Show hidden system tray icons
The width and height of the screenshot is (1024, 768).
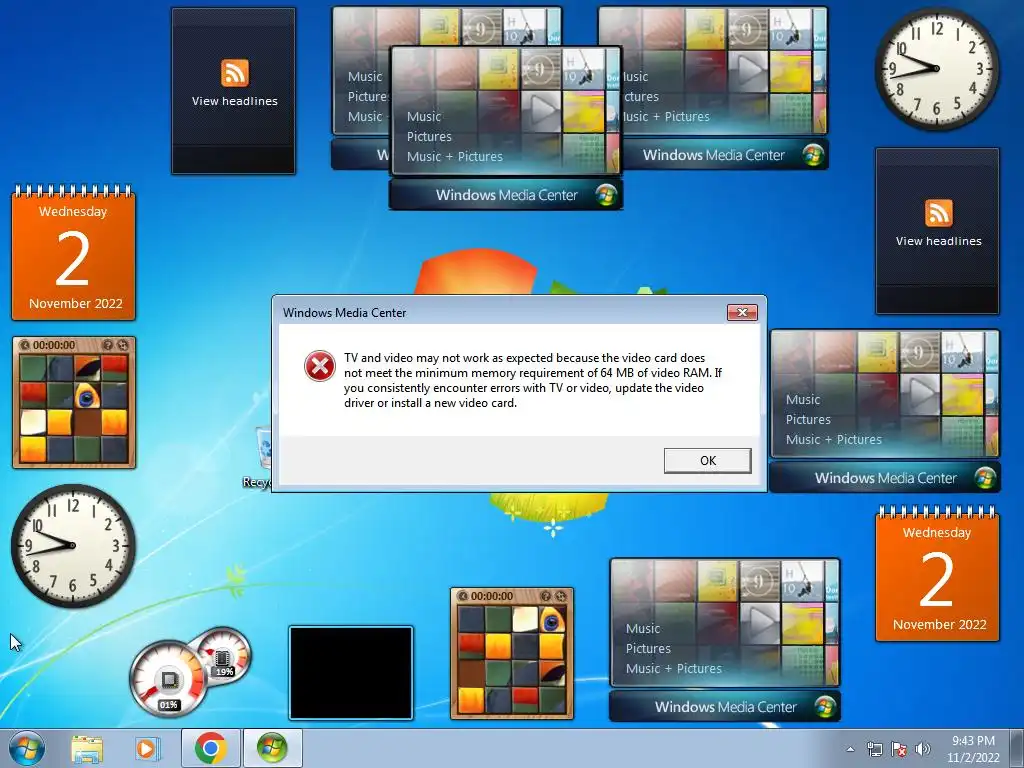coord(850,749)
